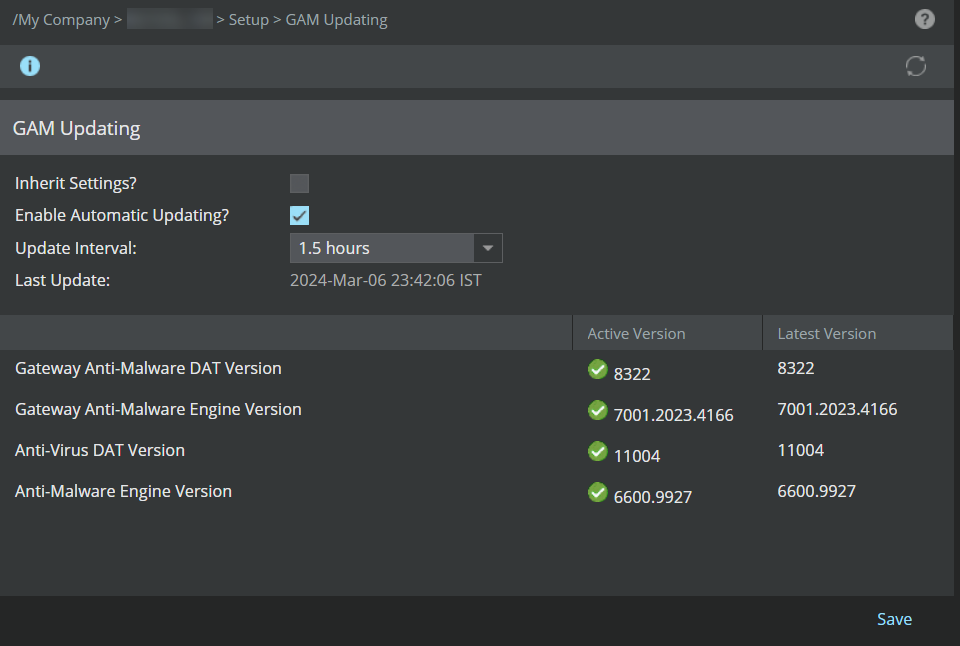Click the Inherit Settings? label
The image size is (960, 646).
(76, 183)
